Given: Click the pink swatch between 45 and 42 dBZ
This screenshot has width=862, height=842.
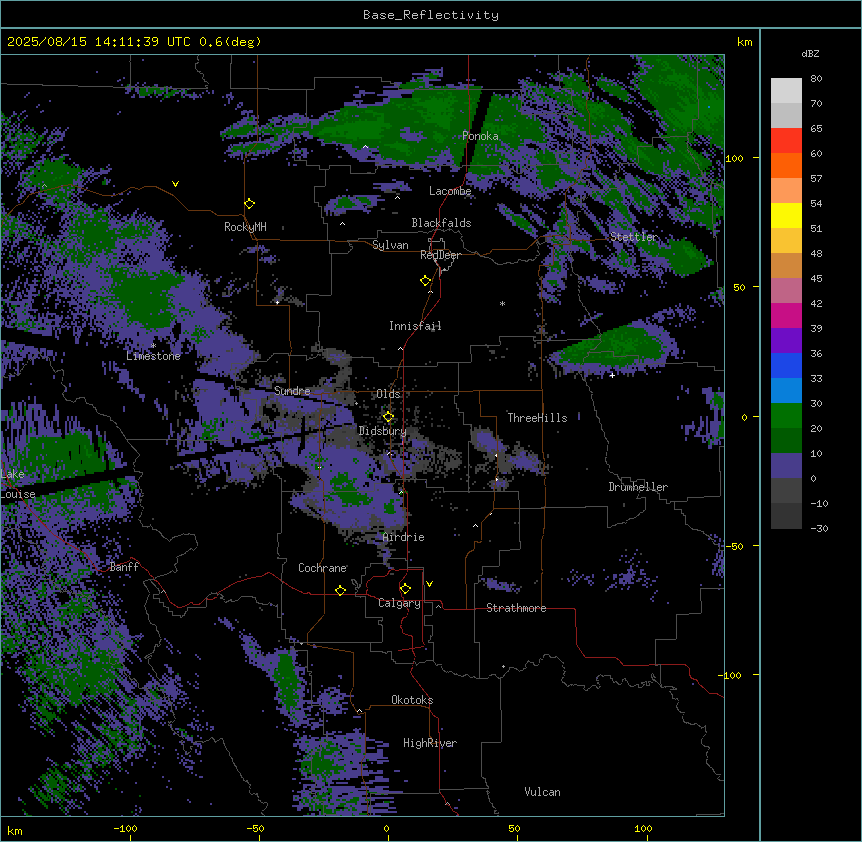Looking at the screenshot, I should point(786,291).
